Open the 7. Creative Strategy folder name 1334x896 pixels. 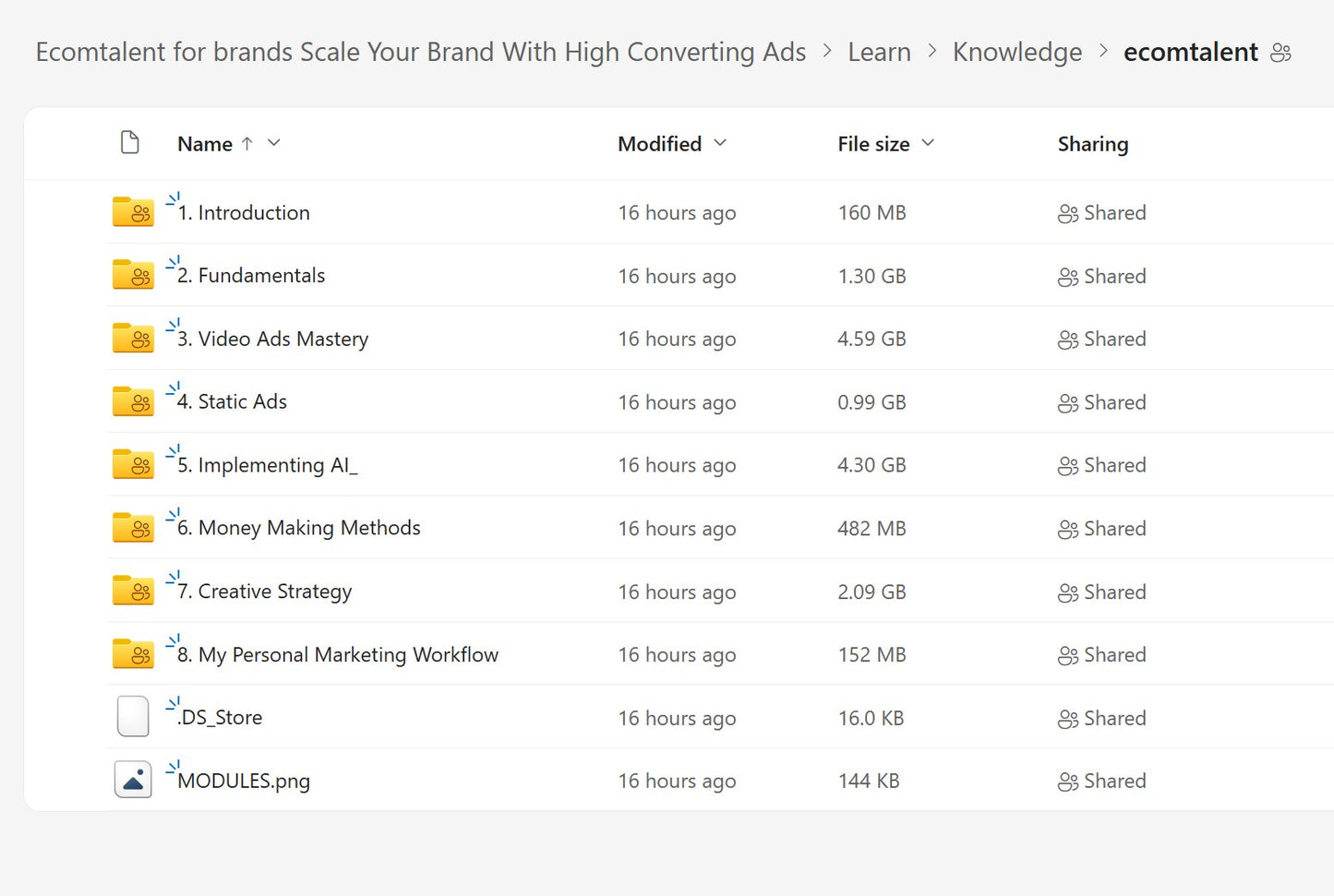[x=264, y=592]
